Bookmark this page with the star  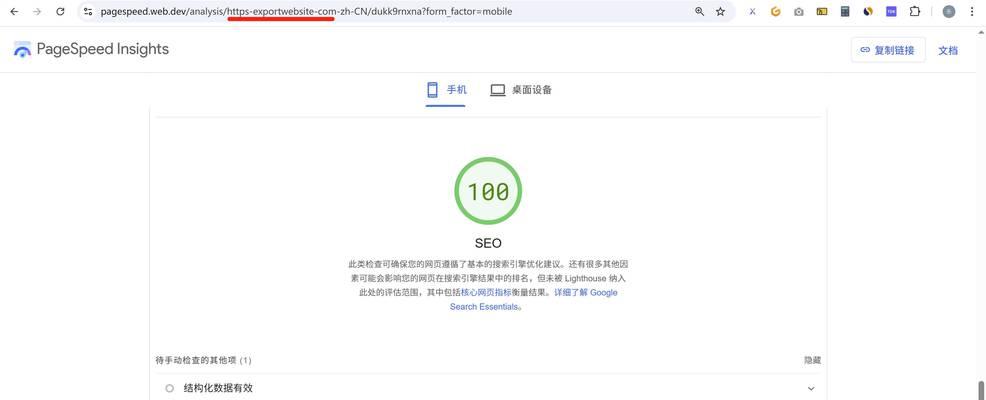tap(721, 11)
